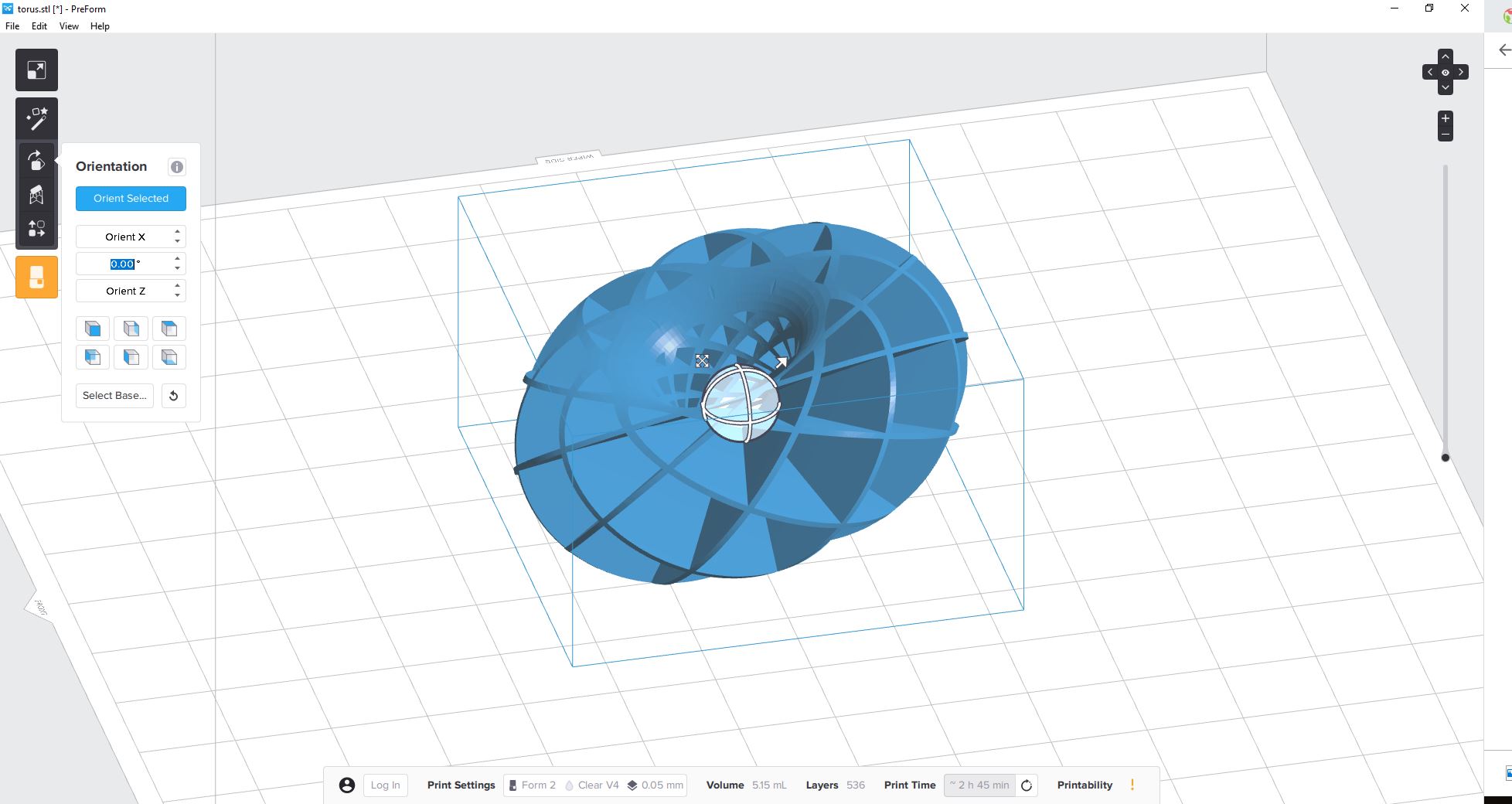Rotate view right with right arrow

(x=1461, y=72)
